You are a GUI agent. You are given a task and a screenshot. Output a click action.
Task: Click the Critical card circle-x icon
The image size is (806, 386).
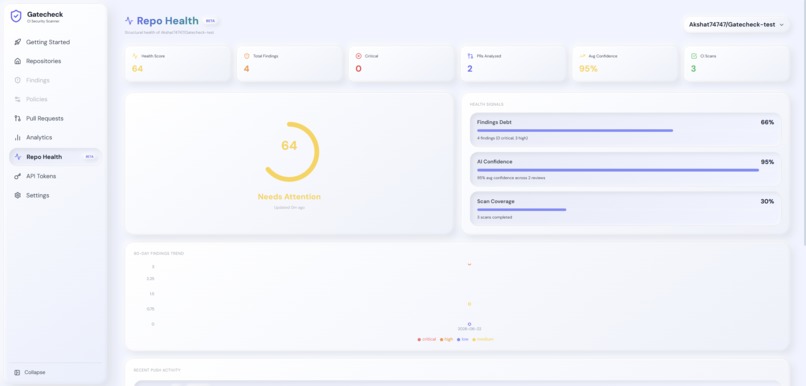click(x=358, y=56)
